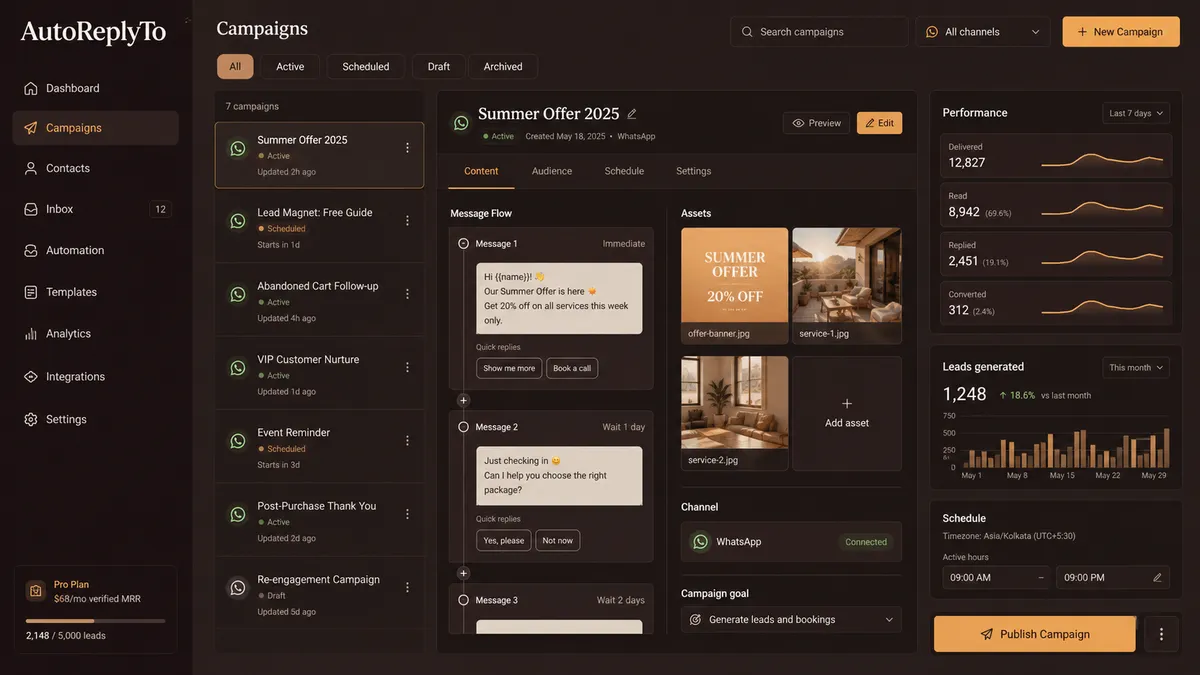Switch to the Content tab
Image resolution: width=1200 pixels, height=675 pixels.
click(481, 171)
